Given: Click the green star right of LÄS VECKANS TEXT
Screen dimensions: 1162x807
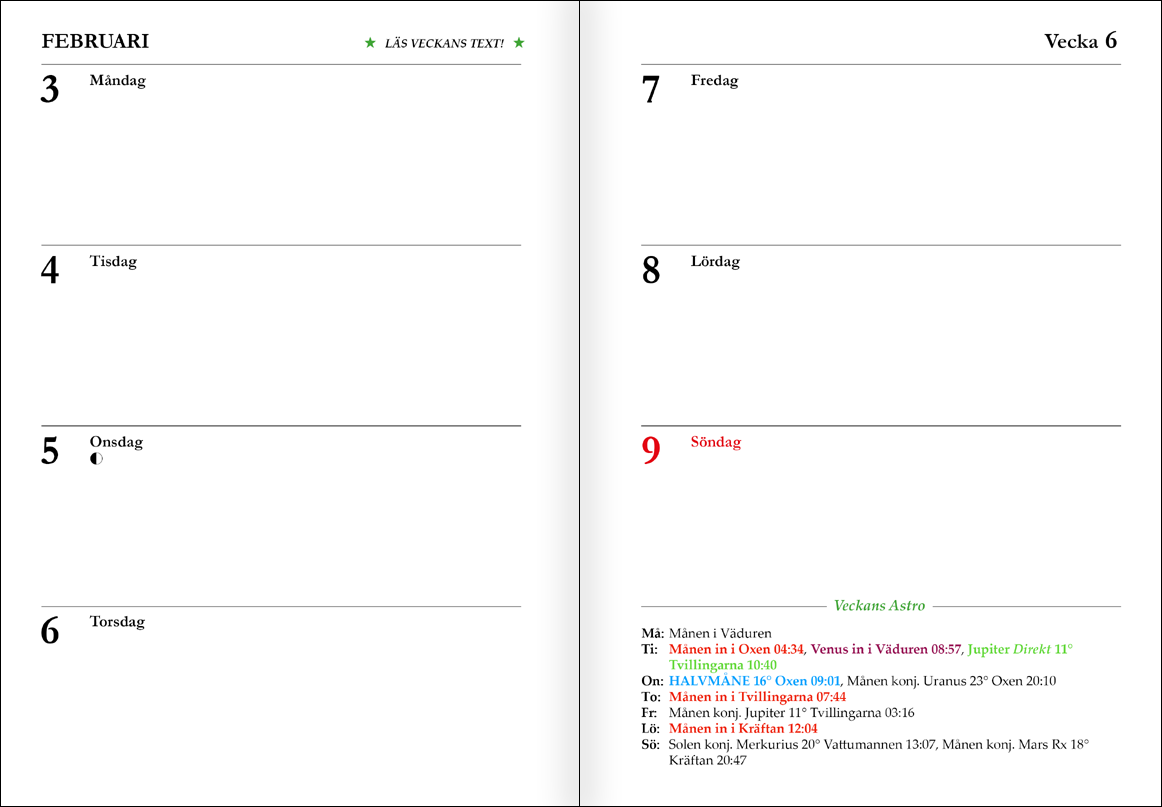Looking at the screenshot, I should pyautogui.click(x=518, y=43).
